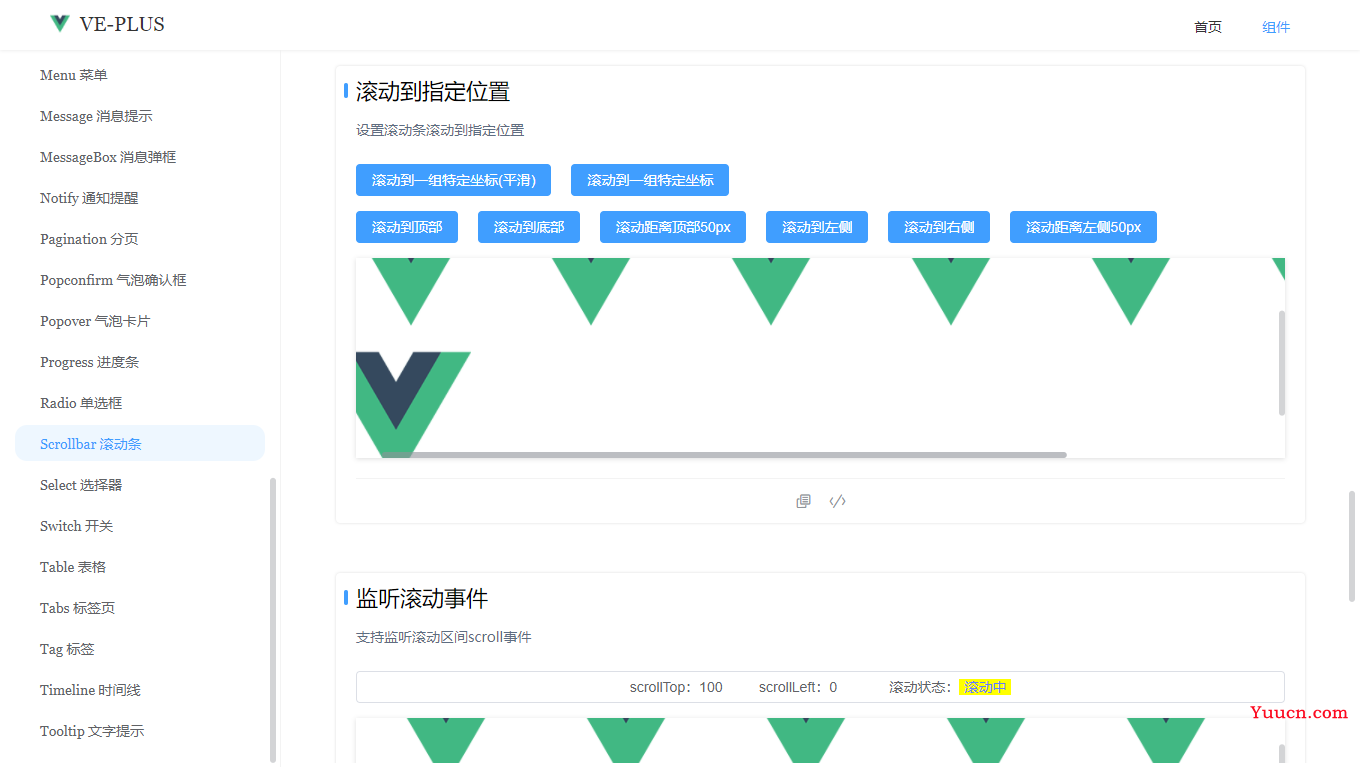Open the 首页 nav item
Screen dimensions: 1360x767
point(1207,27)
